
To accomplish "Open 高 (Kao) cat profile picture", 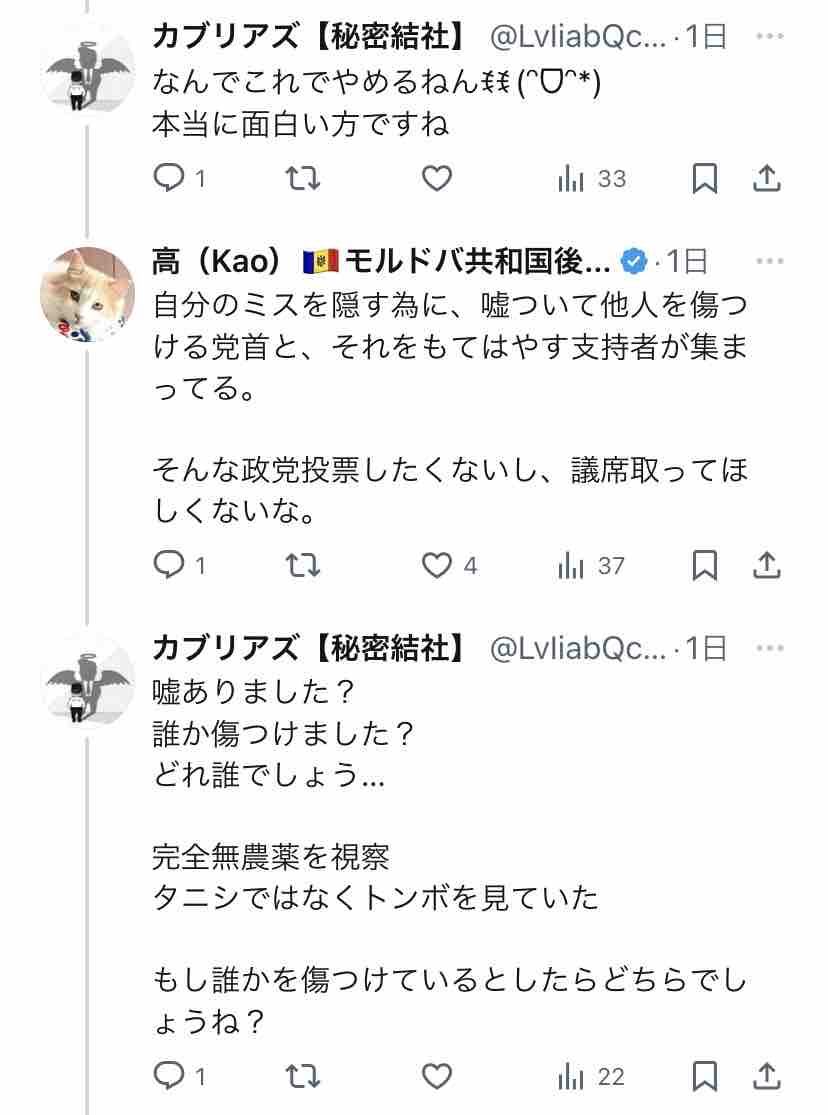I will click(87, 294).
